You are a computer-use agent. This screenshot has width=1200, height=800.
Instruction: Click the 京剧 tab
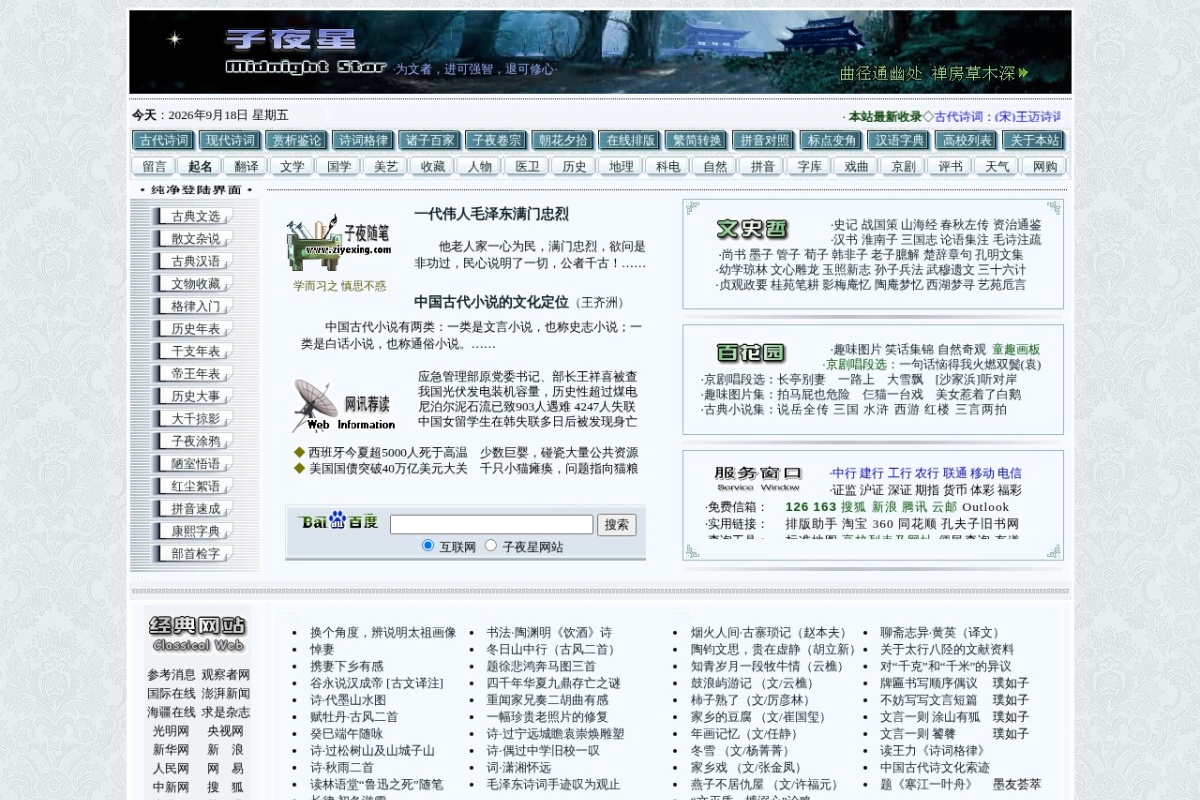click(903, 166)
